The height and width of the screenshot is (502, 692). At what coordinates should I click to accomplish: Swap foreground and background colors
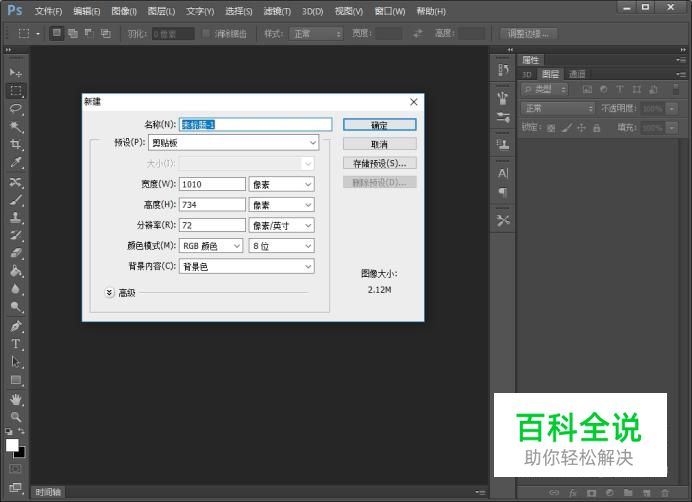(22, 432)
